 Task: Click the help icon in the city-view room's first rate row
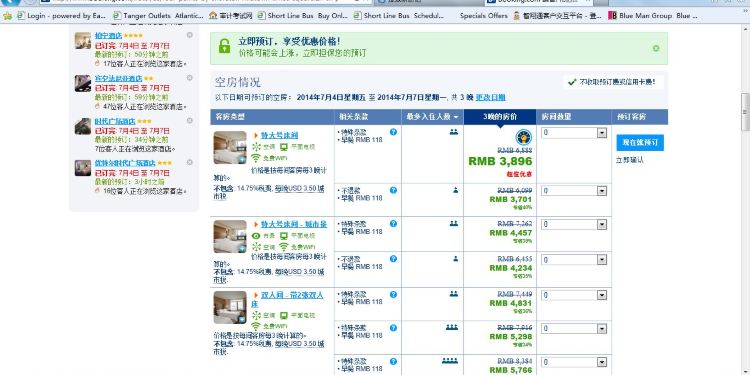click(393, 223)
